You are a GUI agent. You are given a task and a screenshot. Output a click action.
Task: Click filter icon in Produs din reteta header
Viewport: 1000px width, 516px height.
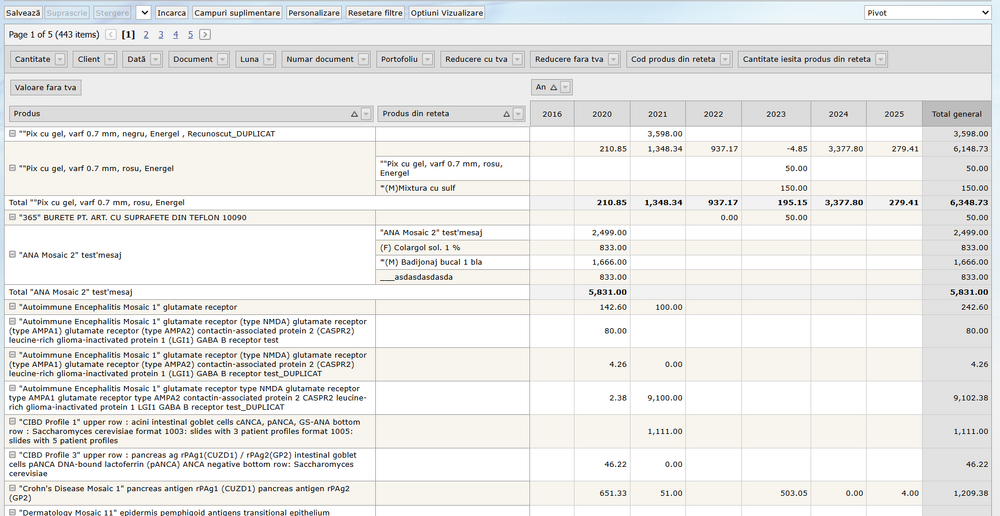click(x=518, y=114)
